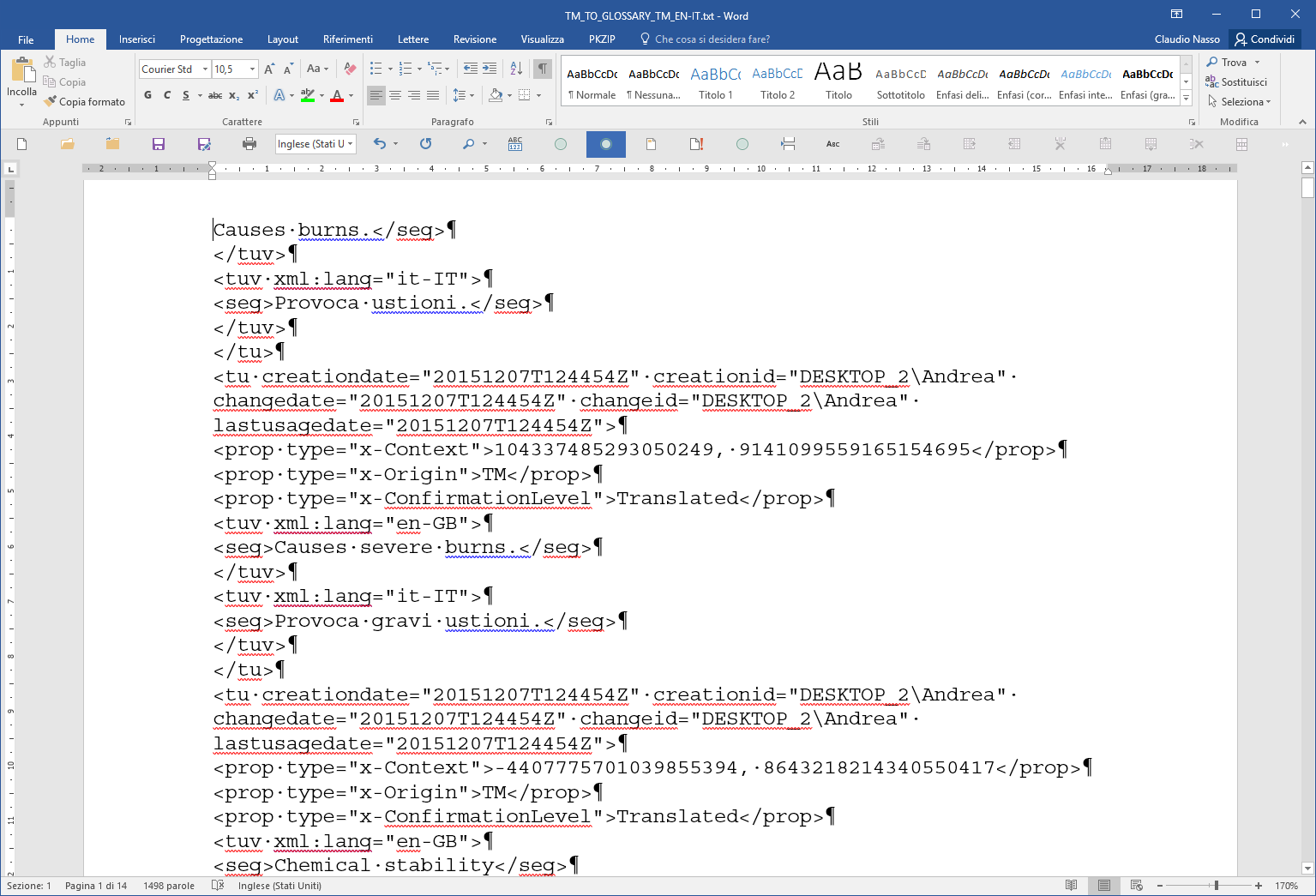This screenshot has width=1316, height=896.
Task: Open ribbon display options icon in title bar
Action: [1176, 15]
